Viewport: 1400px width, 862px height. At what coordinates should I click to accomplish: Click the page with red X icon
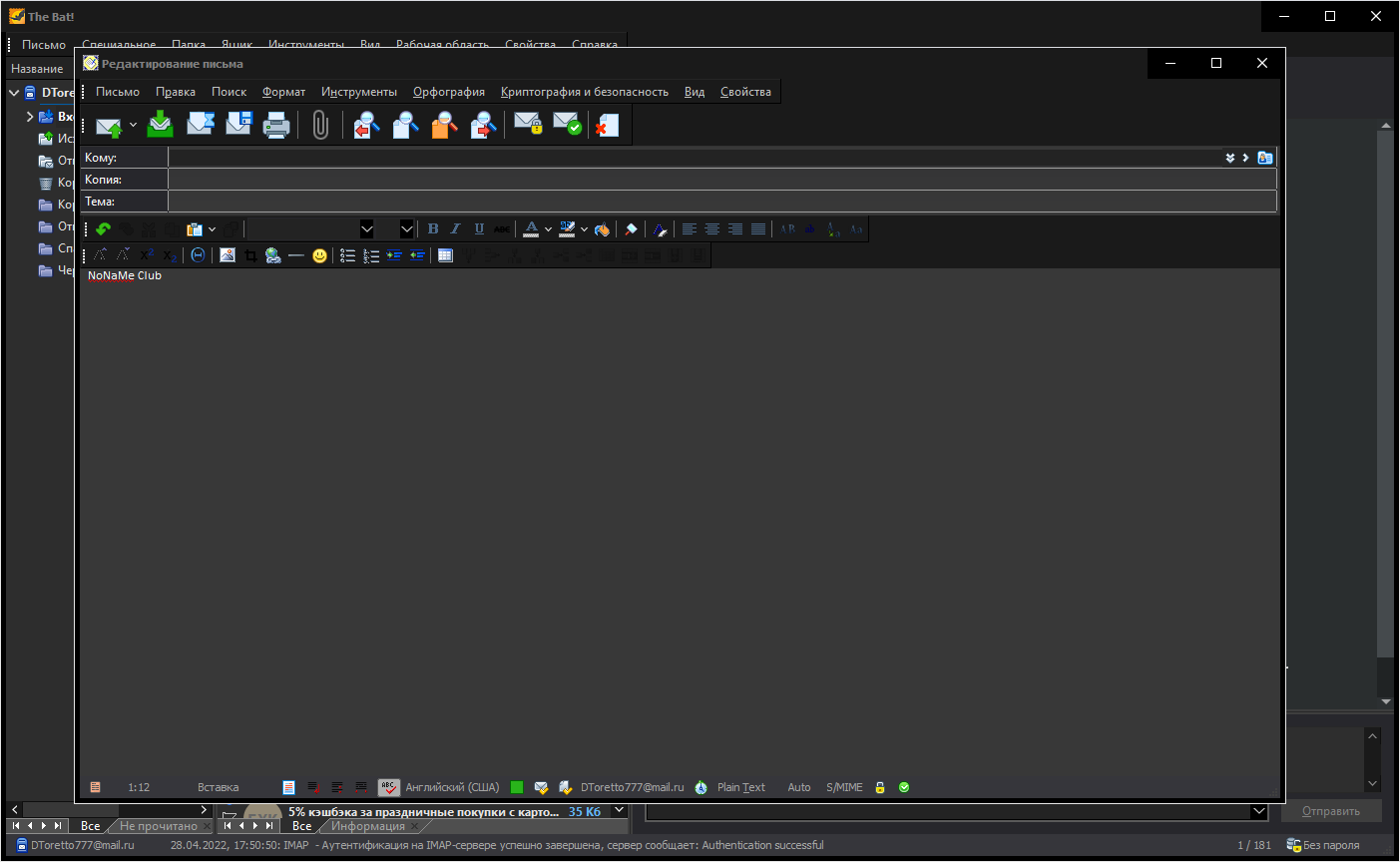[607, 125]
